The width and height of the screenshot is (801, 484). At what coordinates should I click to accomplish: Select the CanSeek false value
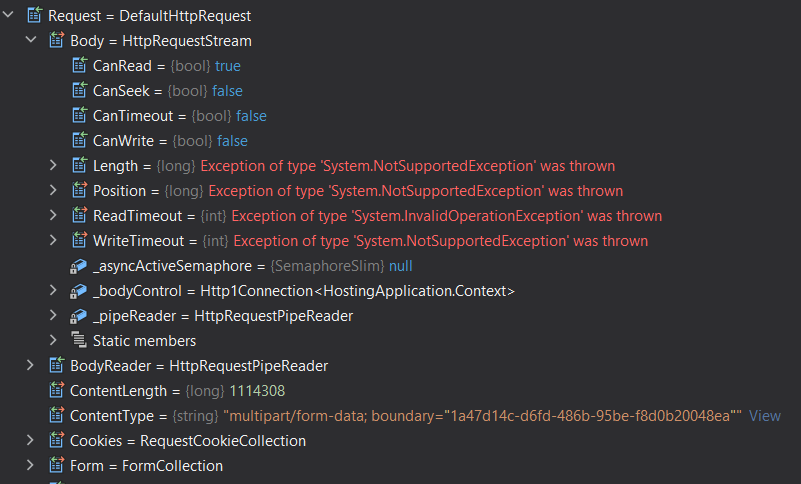(x=227, y=91)
